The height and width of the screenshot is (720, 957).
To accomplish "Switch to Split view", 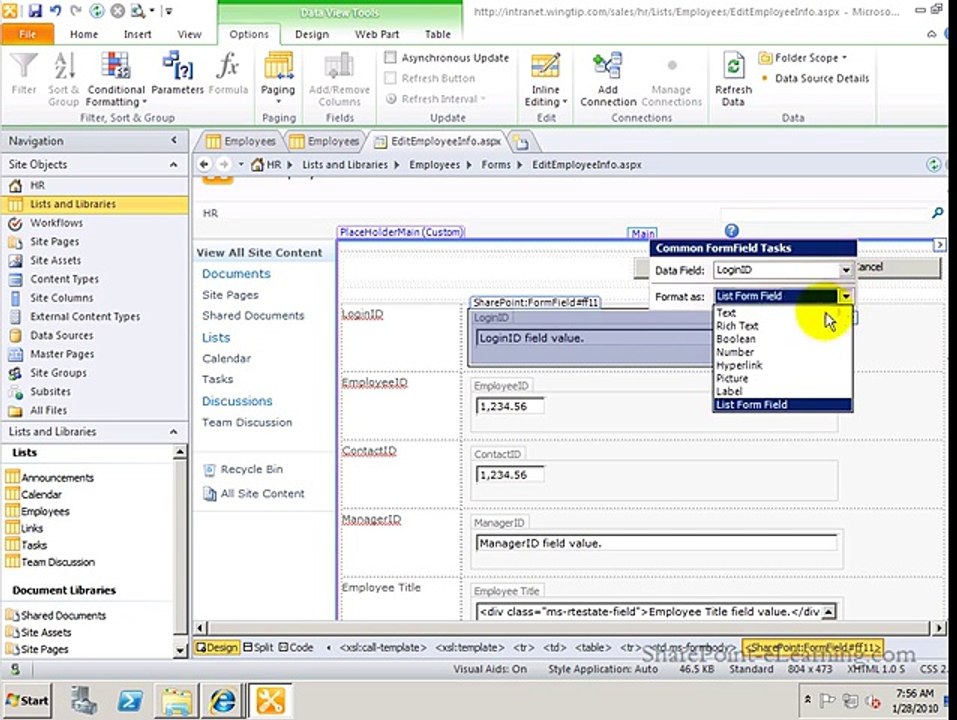I will 258,647.
